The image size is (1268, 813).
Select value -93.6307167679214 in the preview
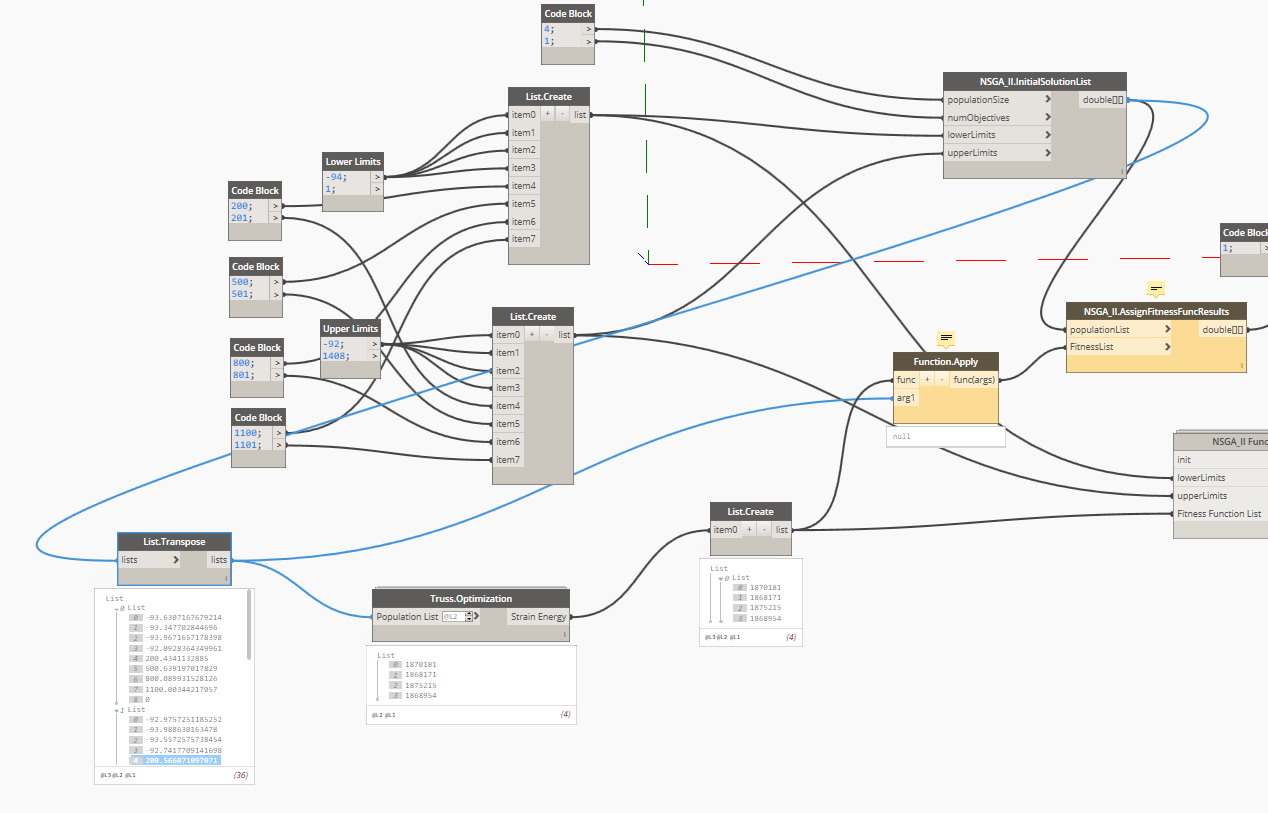(184, 618)
